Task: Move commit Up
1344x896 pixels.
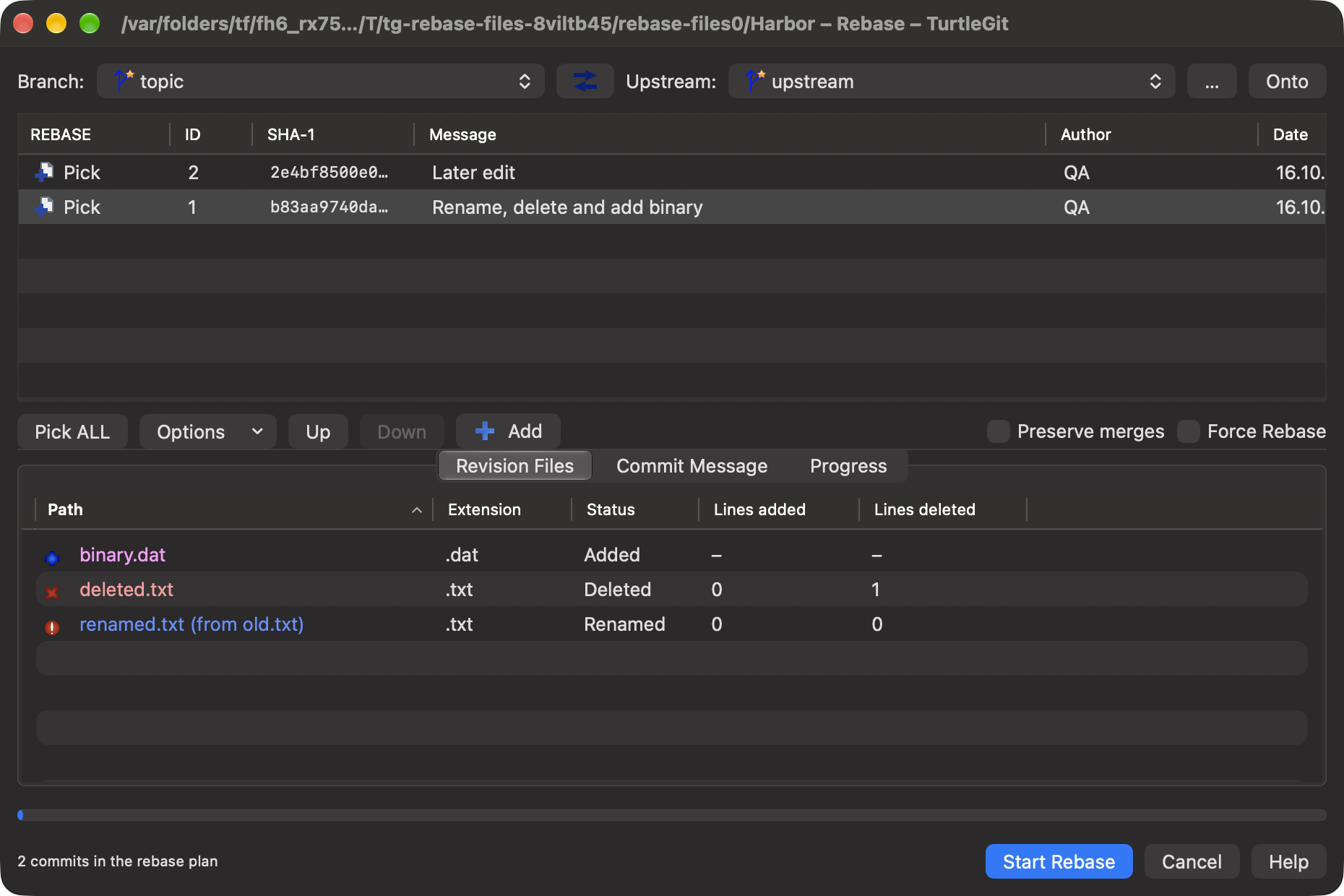Action: click(x=318, y=431)
